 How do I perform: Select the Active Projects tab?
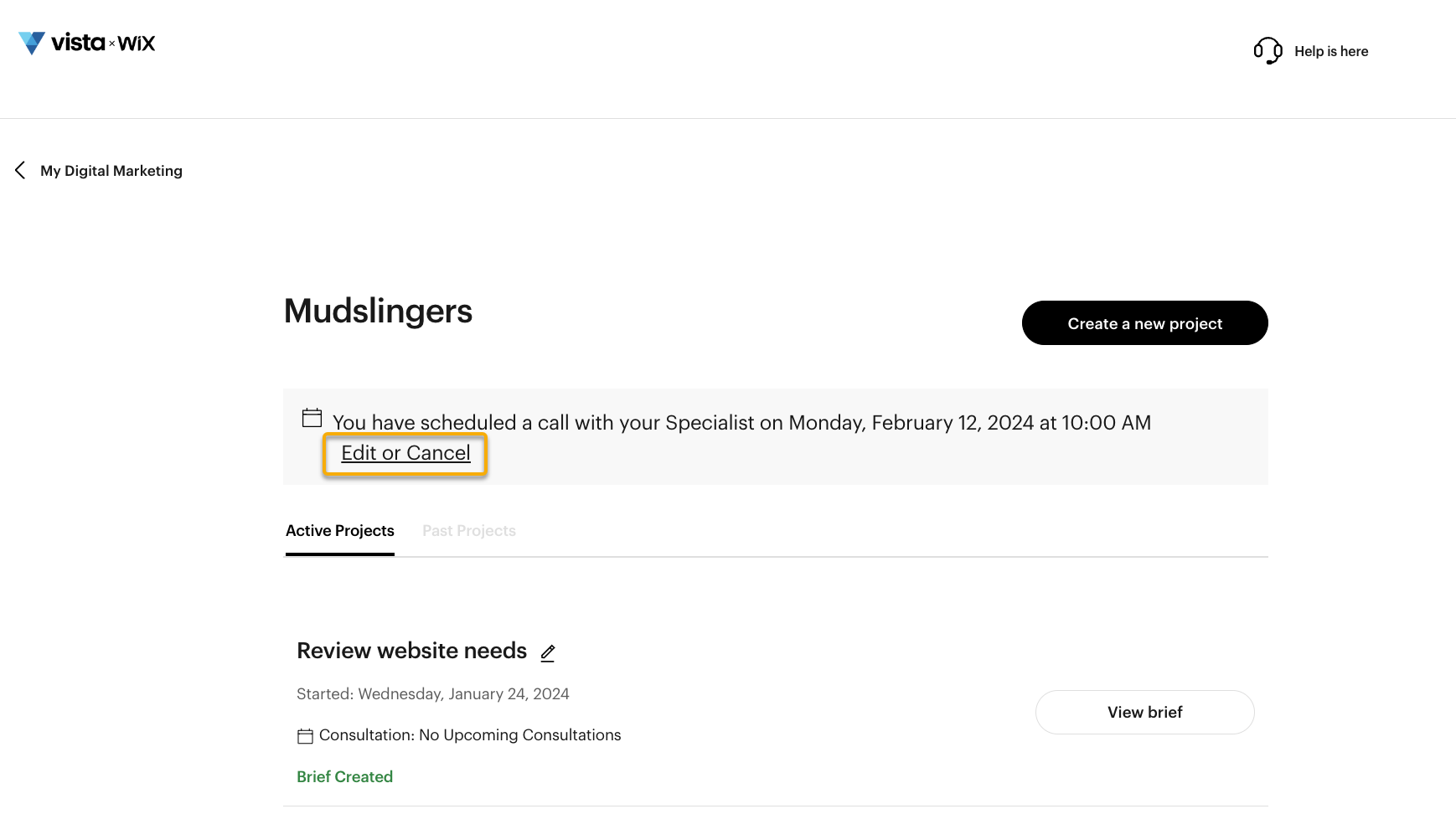340,531
